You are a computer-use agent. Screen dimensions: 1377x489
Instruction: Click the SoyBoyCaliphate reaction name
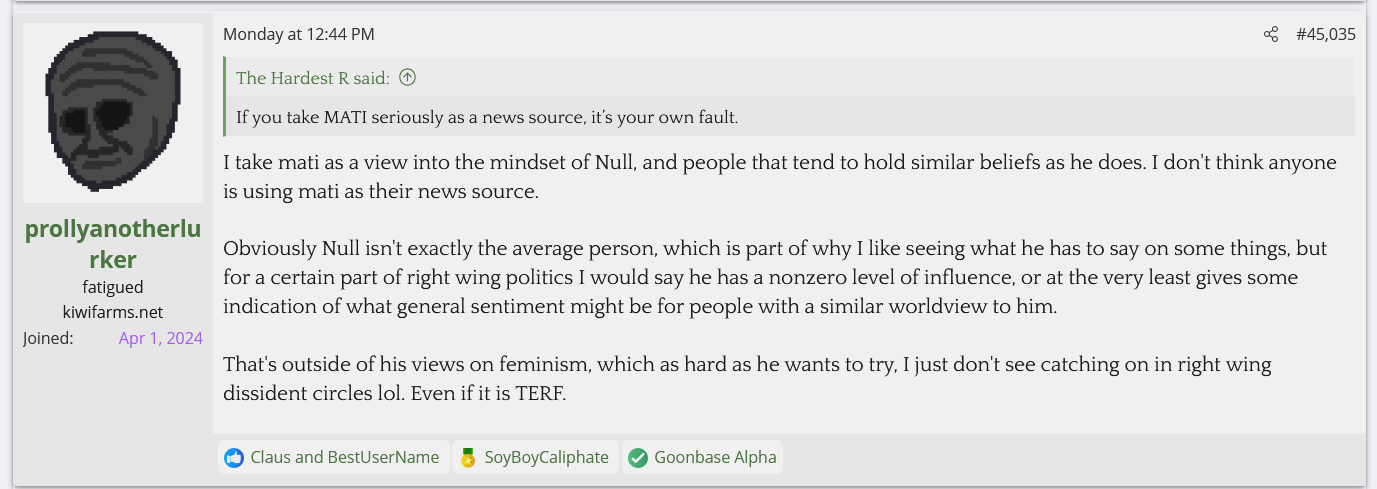click(x=546, y=457)
